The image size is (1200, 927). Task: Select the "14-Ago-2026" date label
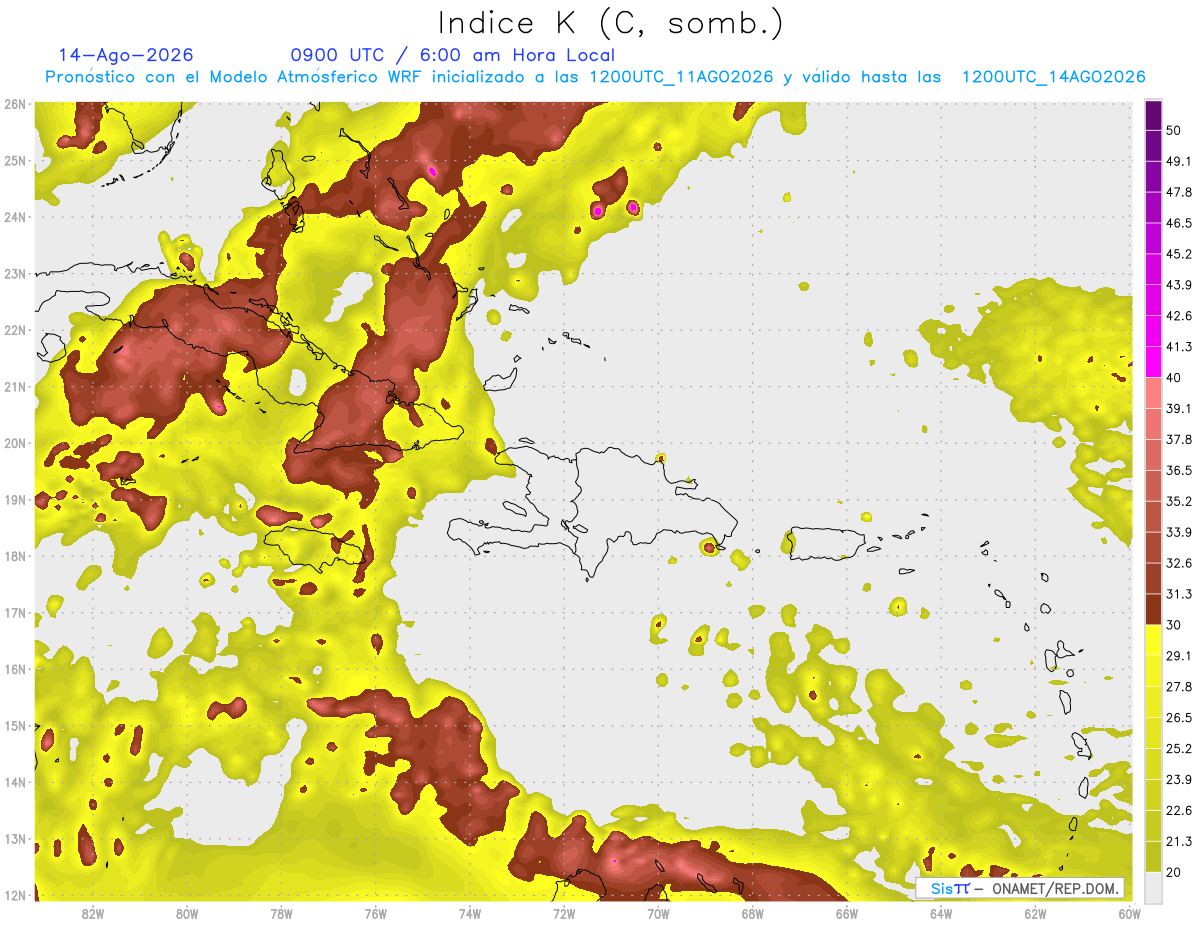126,55
